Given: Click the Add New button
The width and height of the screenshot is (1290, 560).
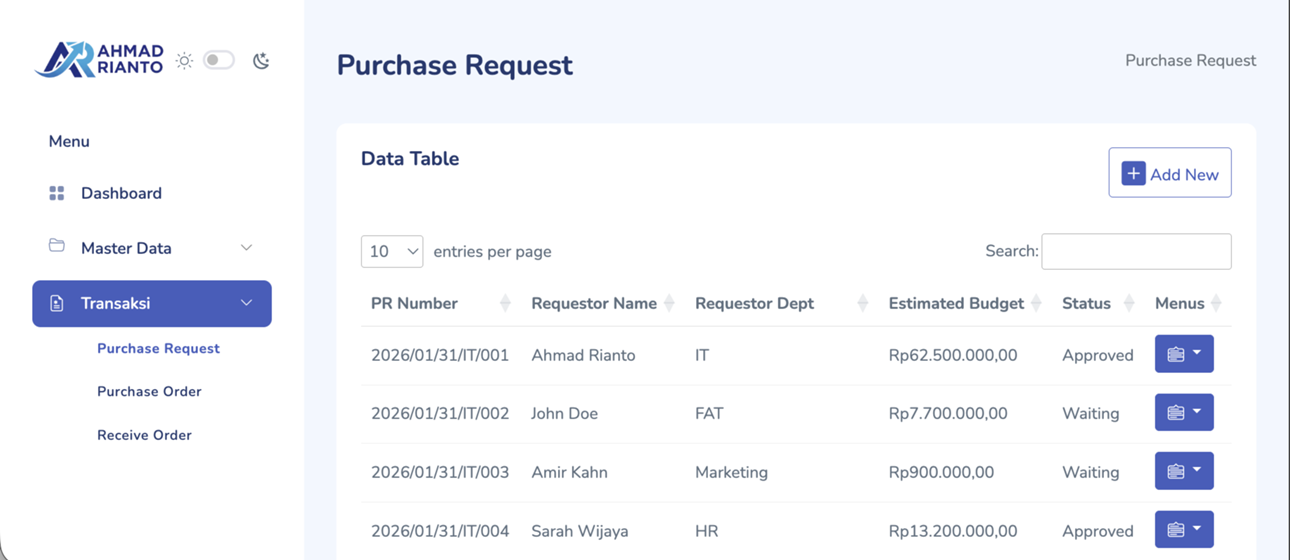Looking at the screenshot, I should click(x=1170, y=173).
